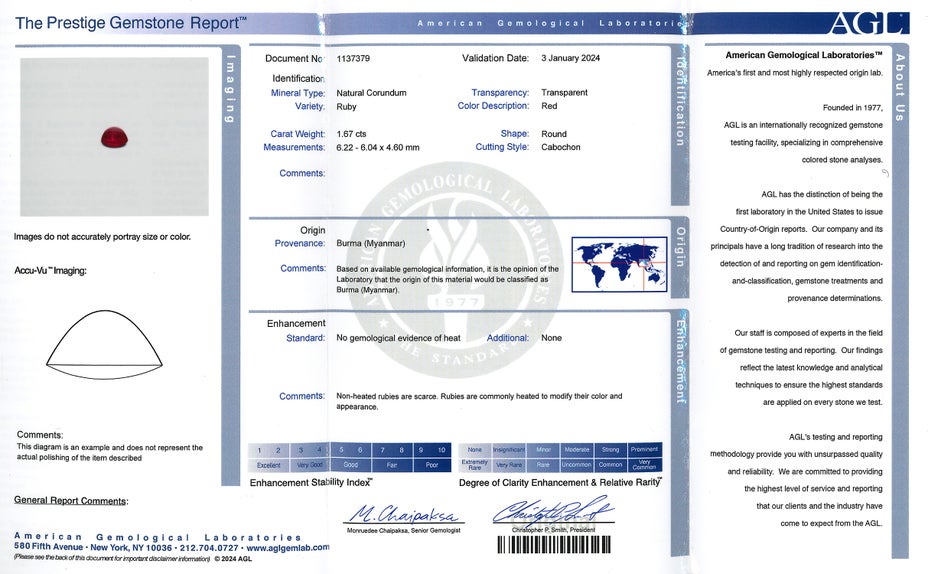This screenshot has height=574, width=928.
Task: Click the Poor stability rating cell
Action: (x=432, y=465)
